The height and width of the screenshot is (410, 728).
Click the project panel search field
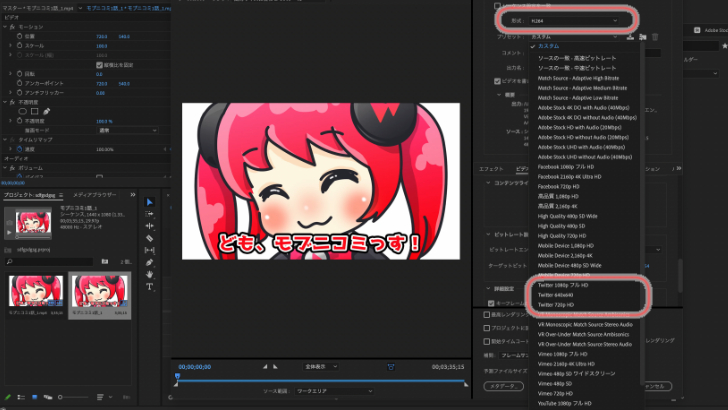pyautogui.click(x=49, y=262)
